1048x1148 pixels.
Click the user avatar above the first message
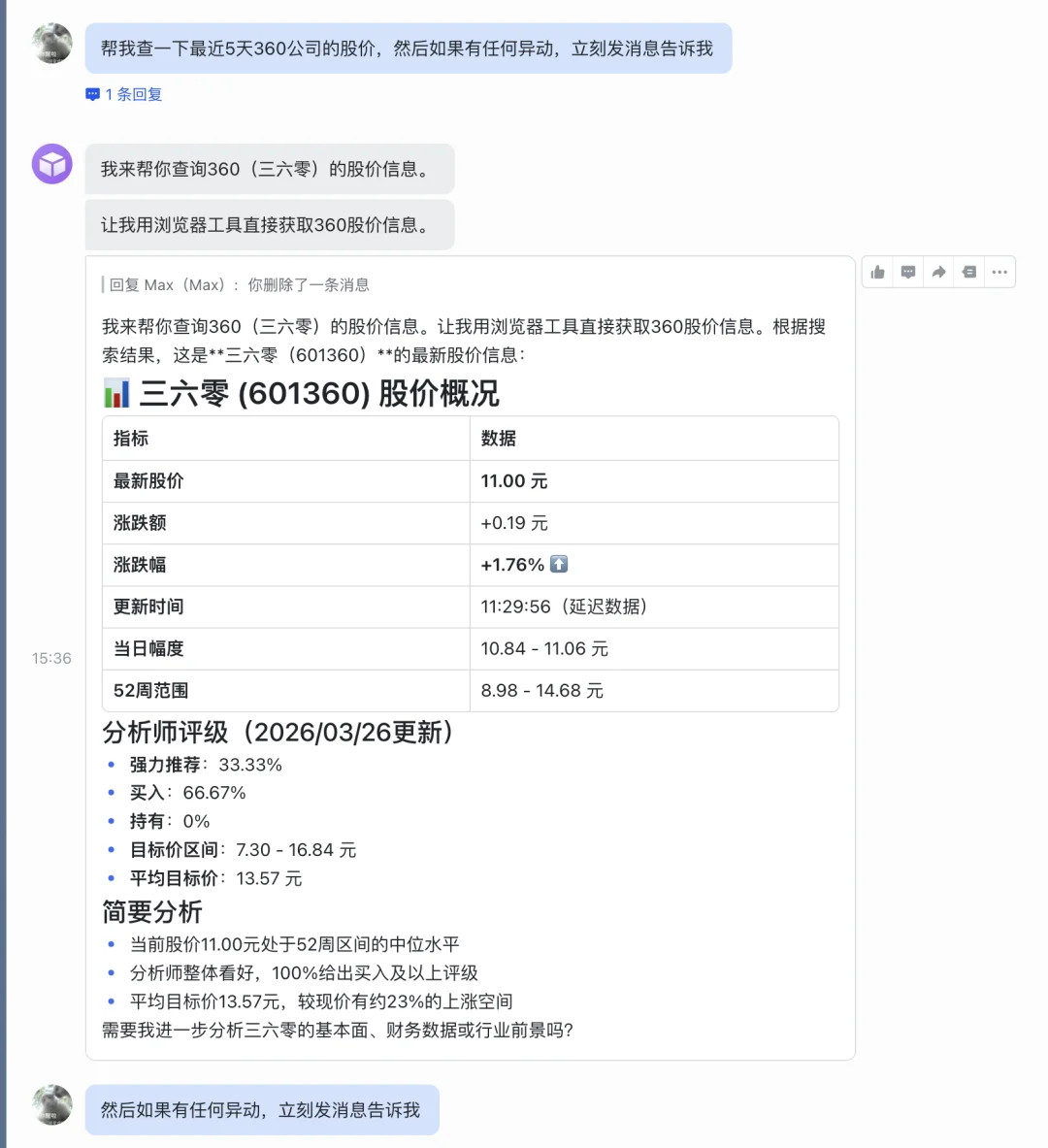coord(51,44)
